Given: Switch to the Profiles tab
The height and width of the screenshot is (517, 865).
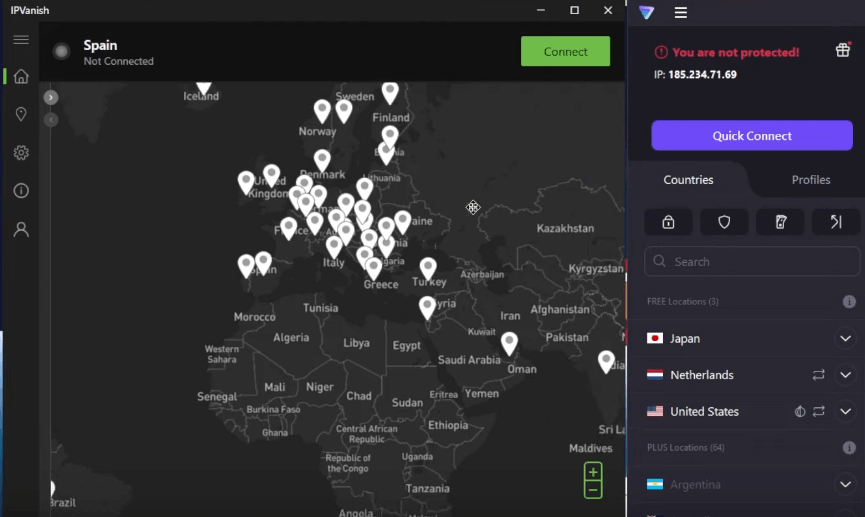Looking at the screenshot, I should coord(811,180).
